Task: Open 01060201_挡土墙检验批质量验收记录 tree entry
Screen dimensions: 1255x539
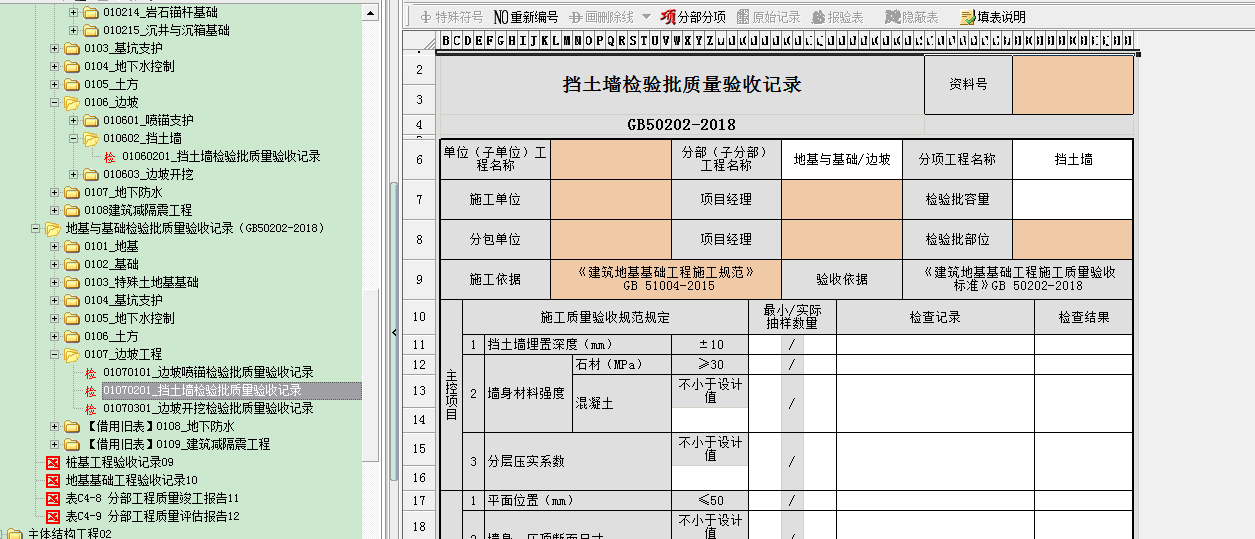Action: (221, 157)
